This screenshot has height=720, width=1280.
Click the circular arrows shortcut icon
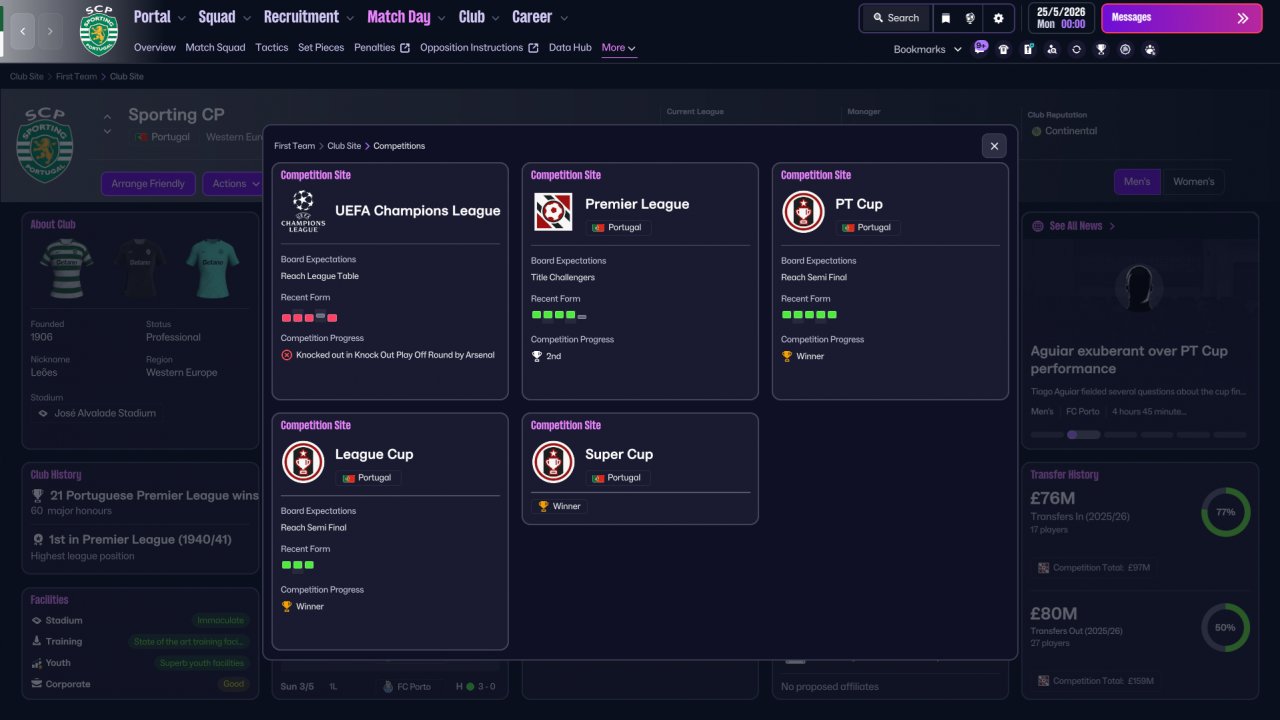click(1076, 49)
